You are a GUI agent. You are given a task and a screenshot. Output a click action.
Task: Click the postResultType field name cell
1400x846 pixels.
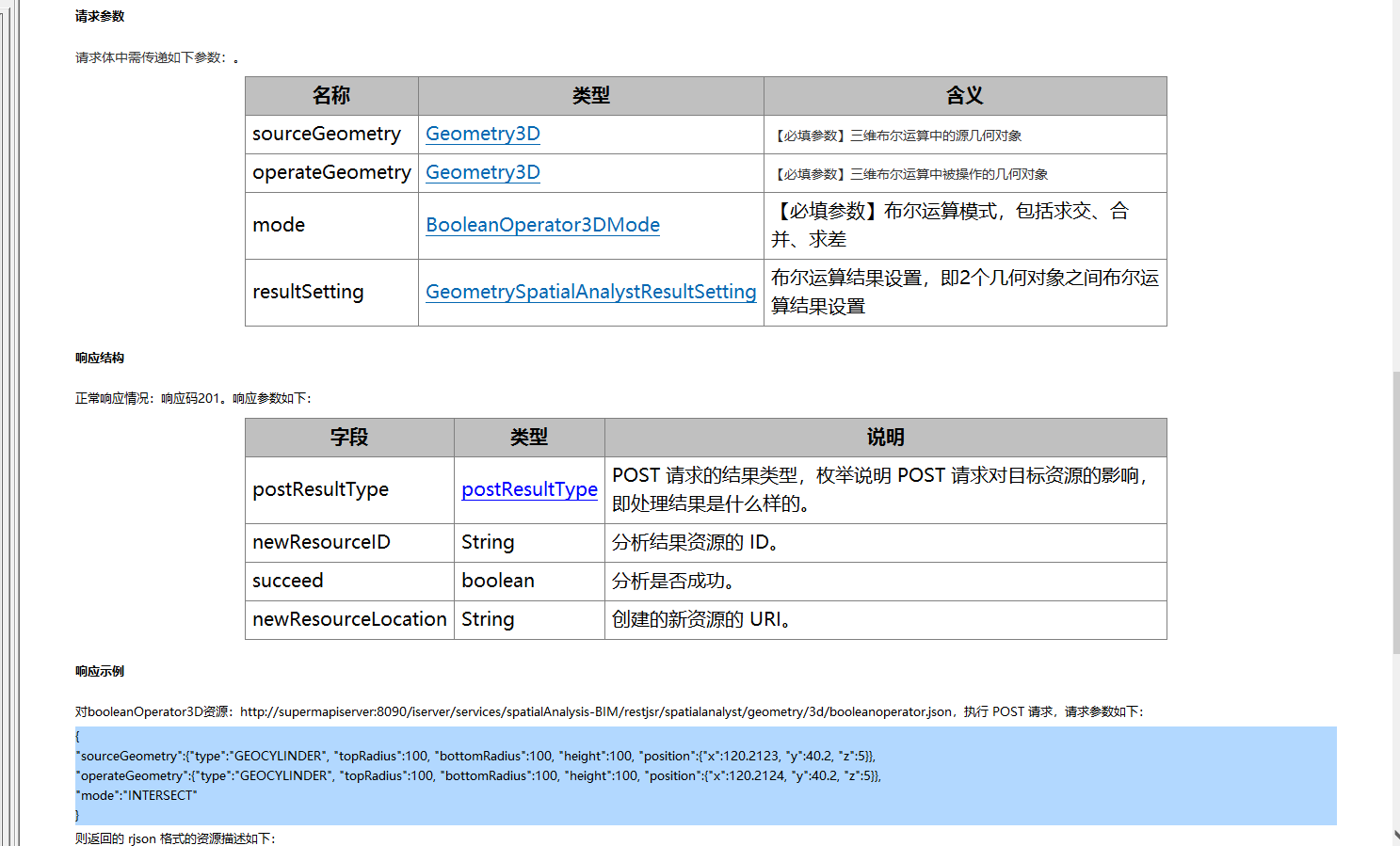pyautogui.click(x=349, y=490)
